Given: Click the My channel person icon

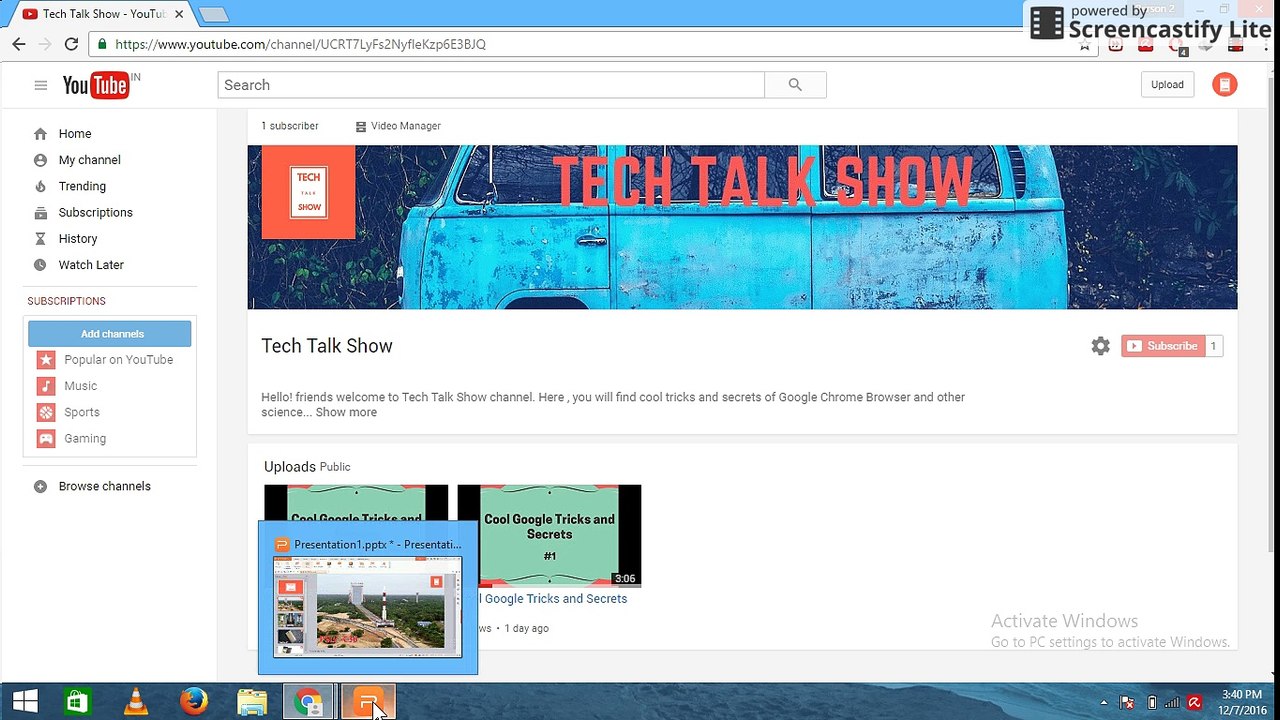Looking at the screenshot, I should [40, 160].
